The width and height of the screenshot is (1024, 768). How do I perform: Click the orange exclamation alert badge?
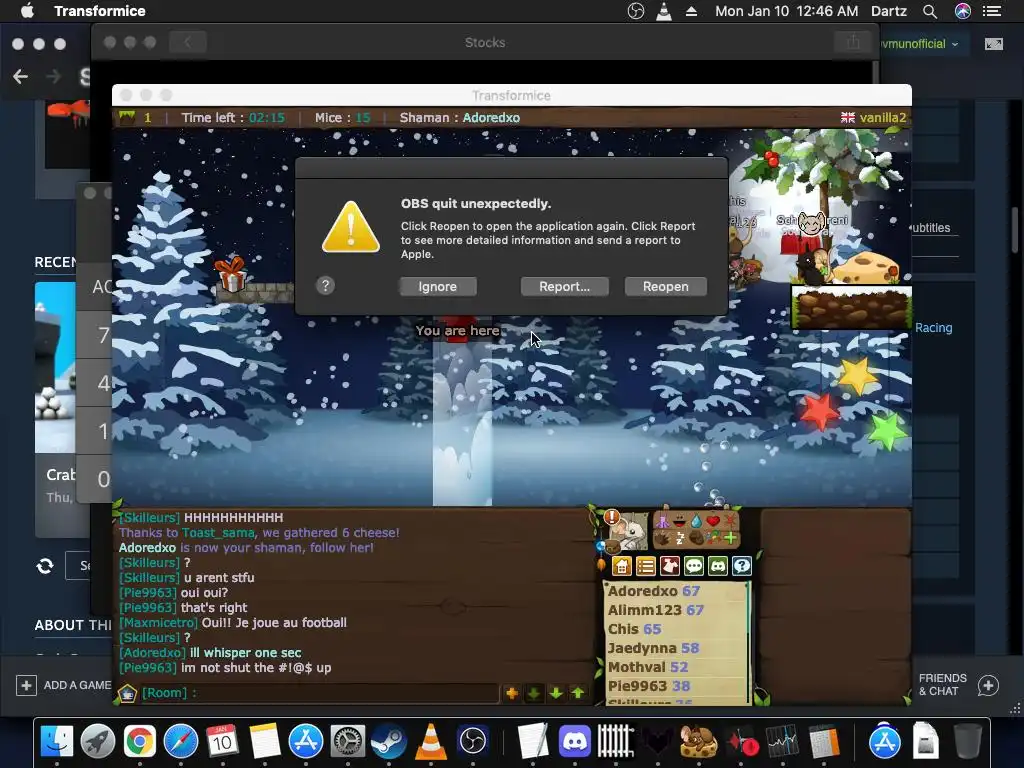click(x=611, y=517)
